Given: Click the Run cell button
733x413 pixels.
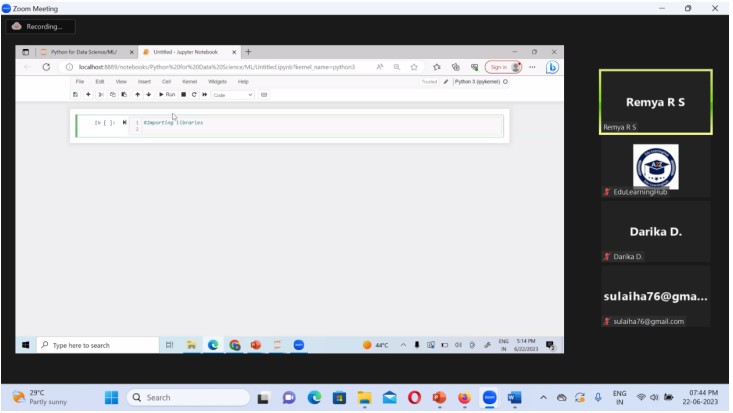Looking at the screenshot, I should (167, 94).
